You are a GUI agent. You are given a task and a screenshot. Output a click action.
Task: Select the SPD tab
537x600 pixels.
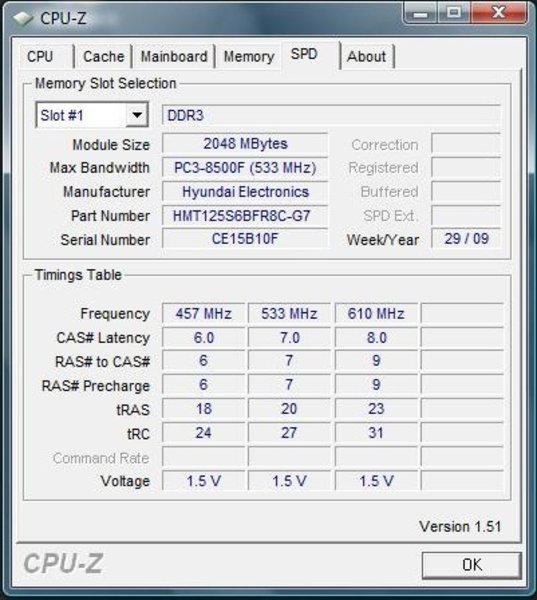click(310, 55)
